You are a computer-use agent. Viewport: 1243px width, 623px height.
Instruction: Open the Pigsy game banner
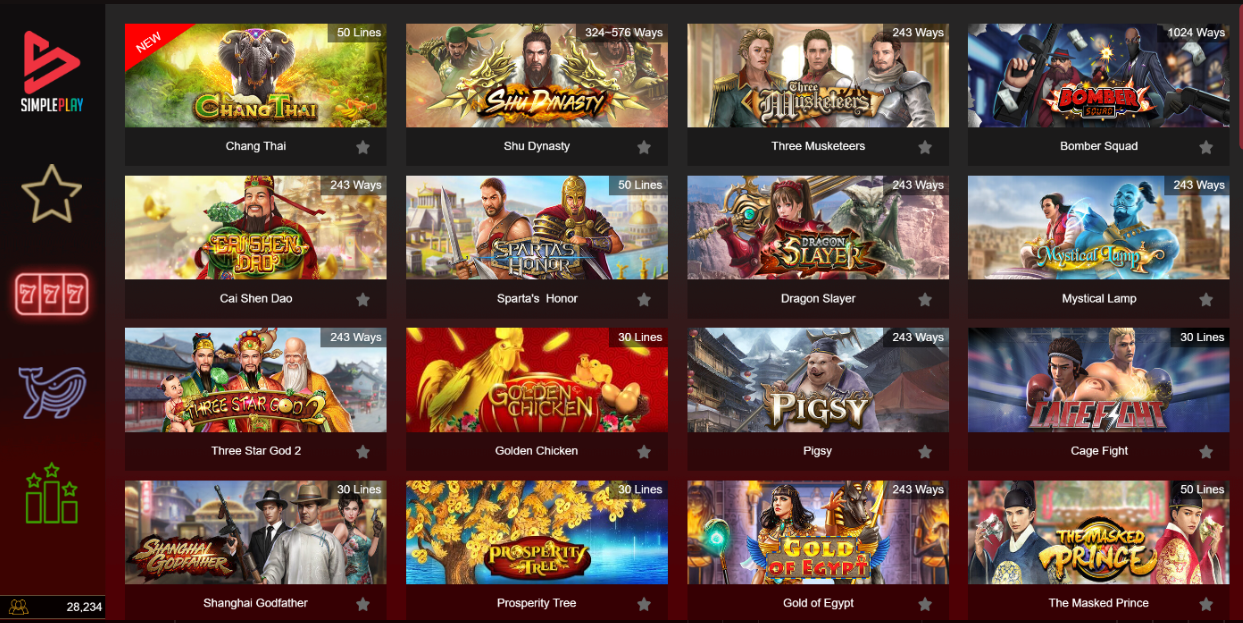click(x=818, y=380)
